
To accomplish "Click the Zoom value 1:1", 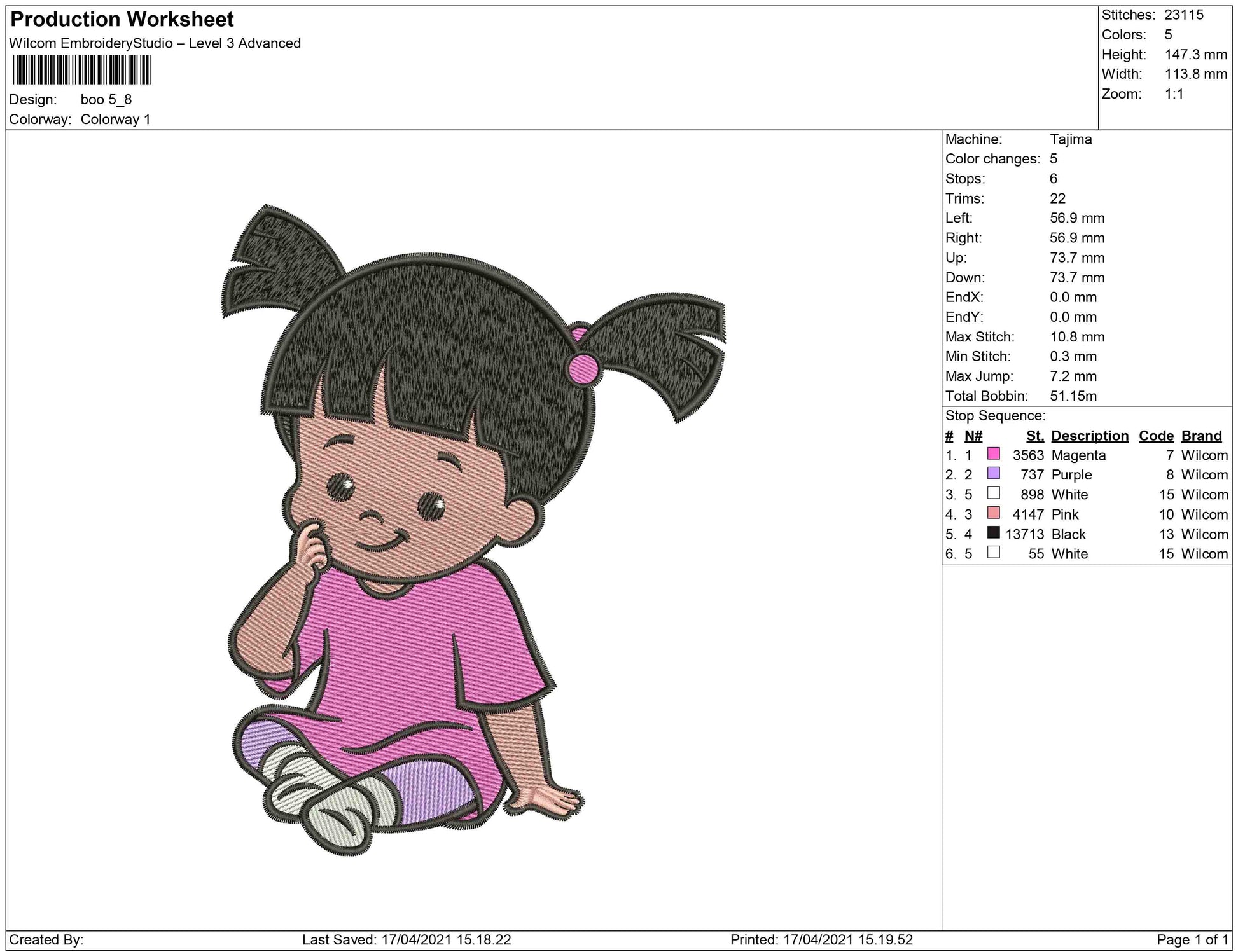I will (x=1174, y=94).
